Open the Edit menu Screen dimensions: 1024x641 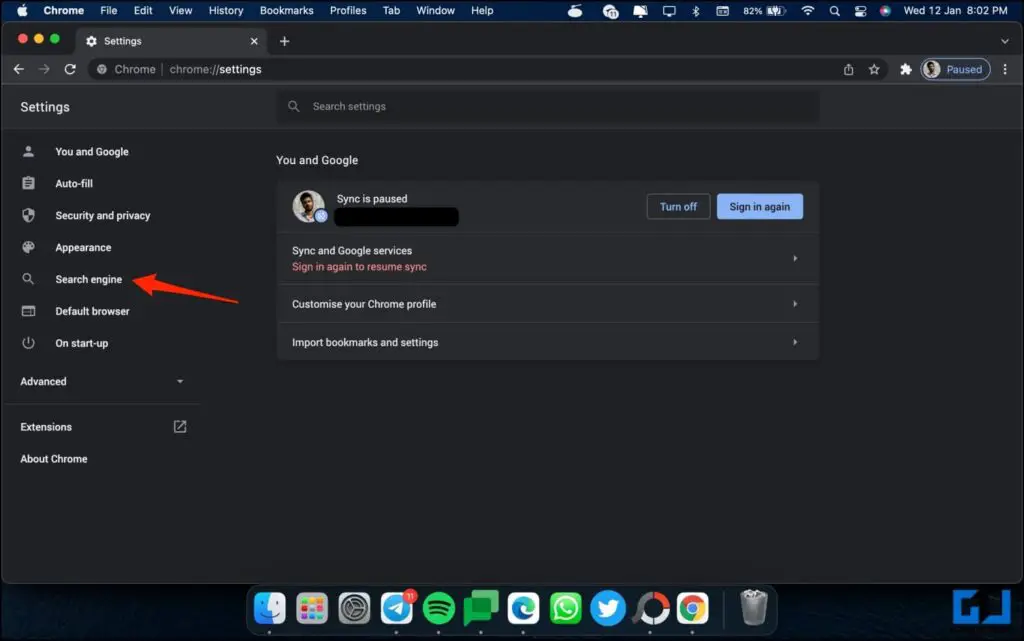[143, 10]
